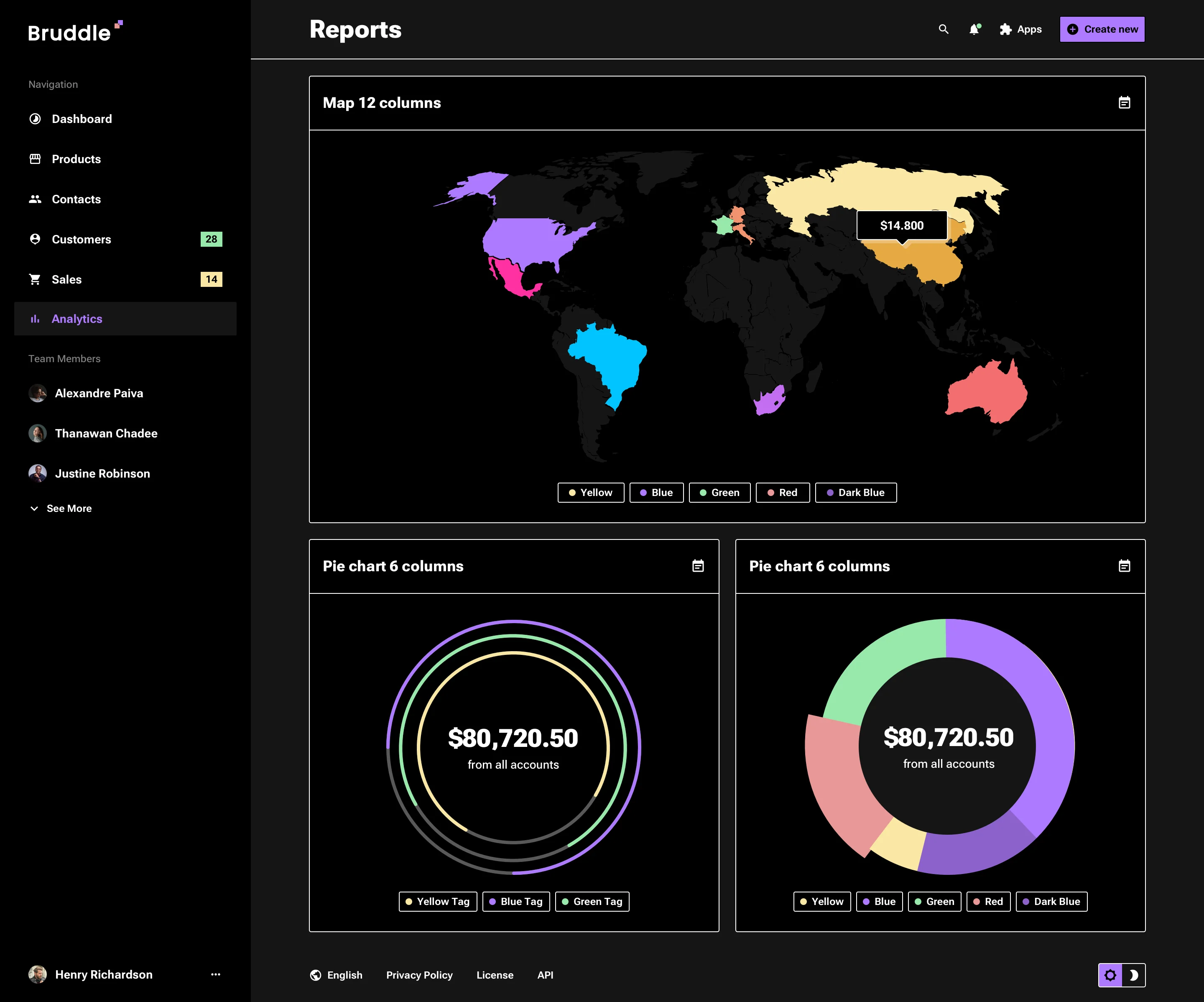This screenshot has width=1204, height=1002.
Task: Click the search magnifier icon
Action: 943,29
